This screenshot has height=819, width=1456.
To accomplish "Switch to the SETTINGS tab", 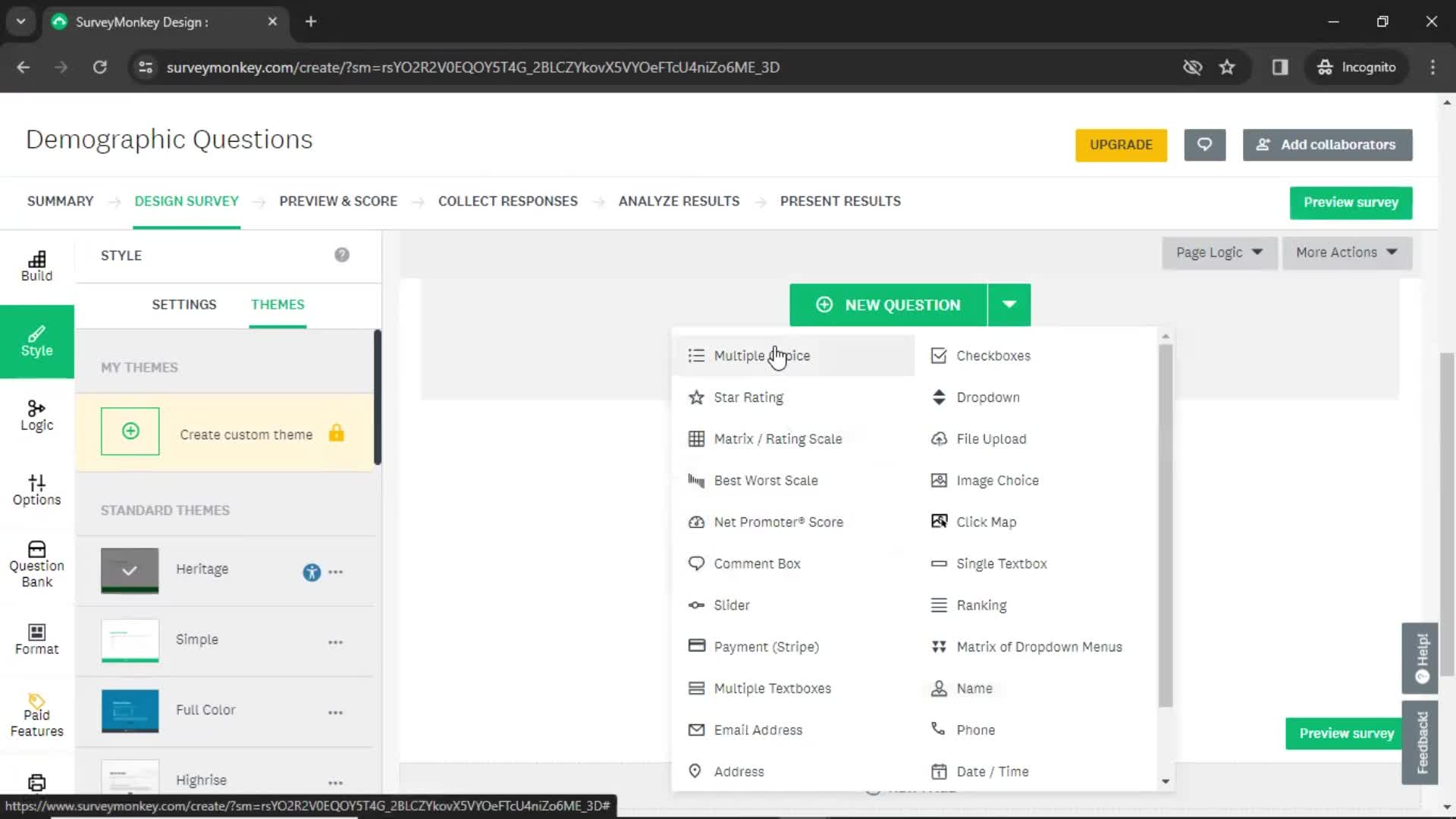I will coord(184,304).
